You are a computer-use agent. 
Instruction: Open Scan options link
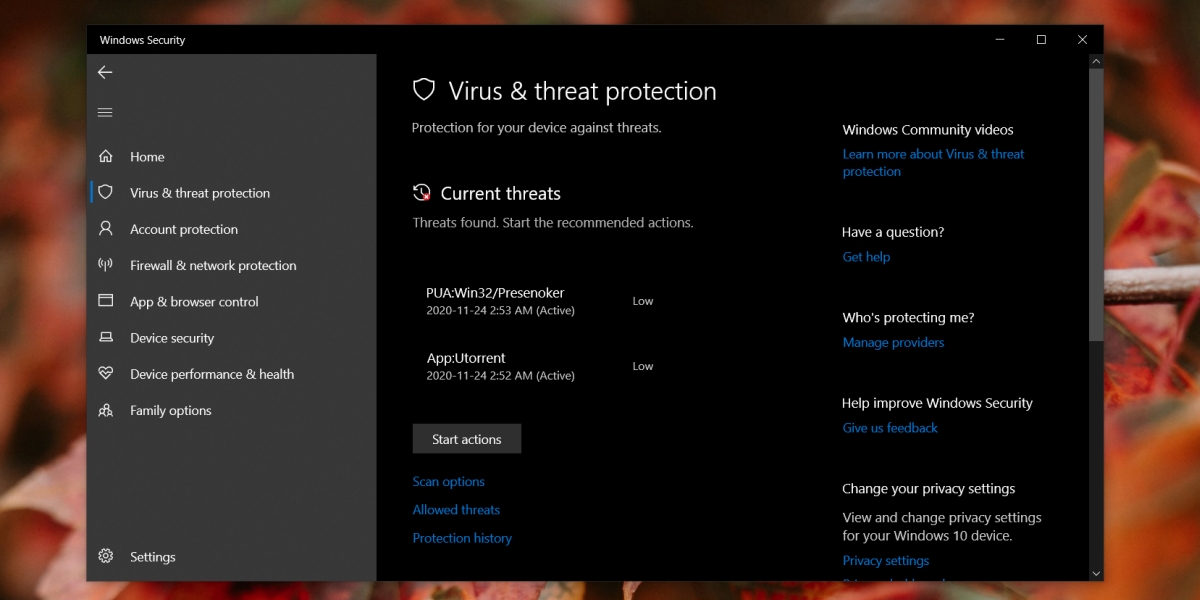pos(449,482)
